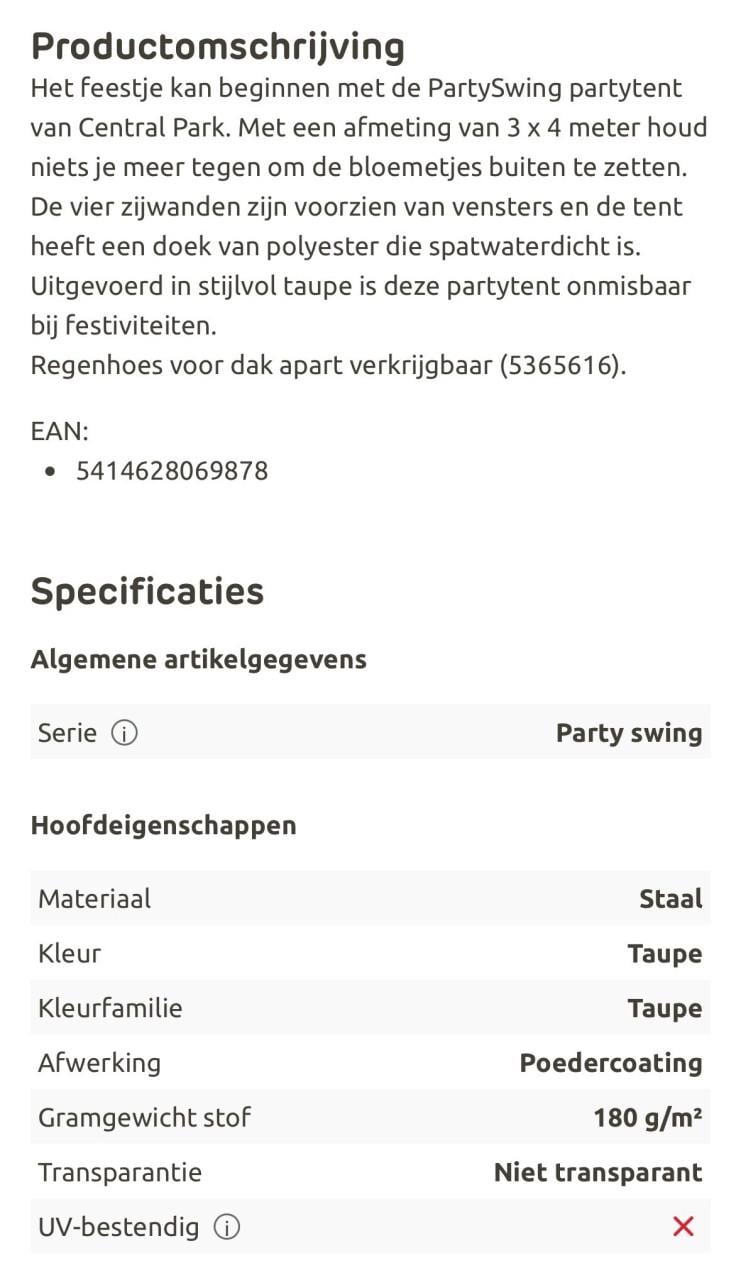Click the red cross in UV-bestendig row
Viewport: 741px width, 1280px height.
coord(683,1227)
